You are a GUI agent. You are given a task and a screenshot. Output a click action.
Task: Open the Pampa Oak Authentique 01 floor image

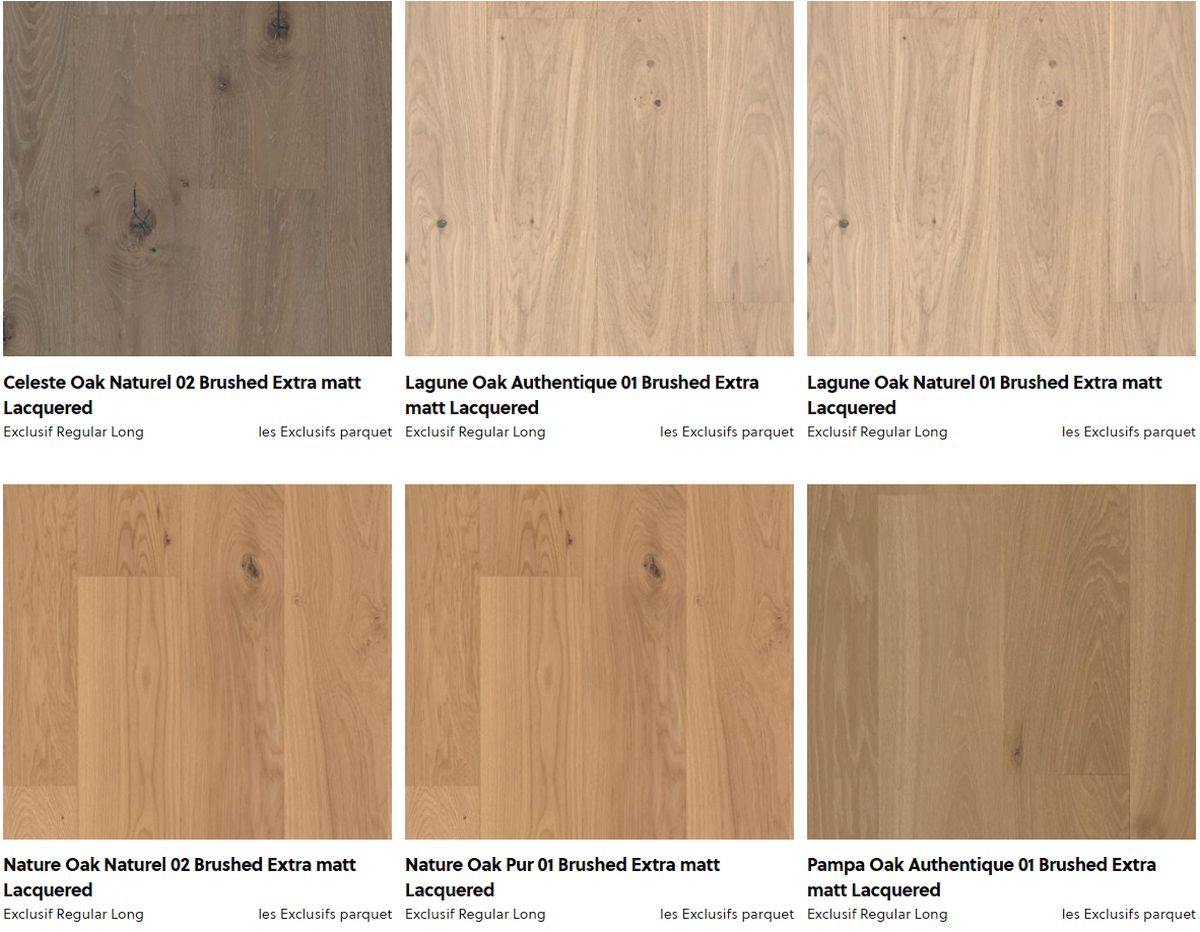(1001, 662)
